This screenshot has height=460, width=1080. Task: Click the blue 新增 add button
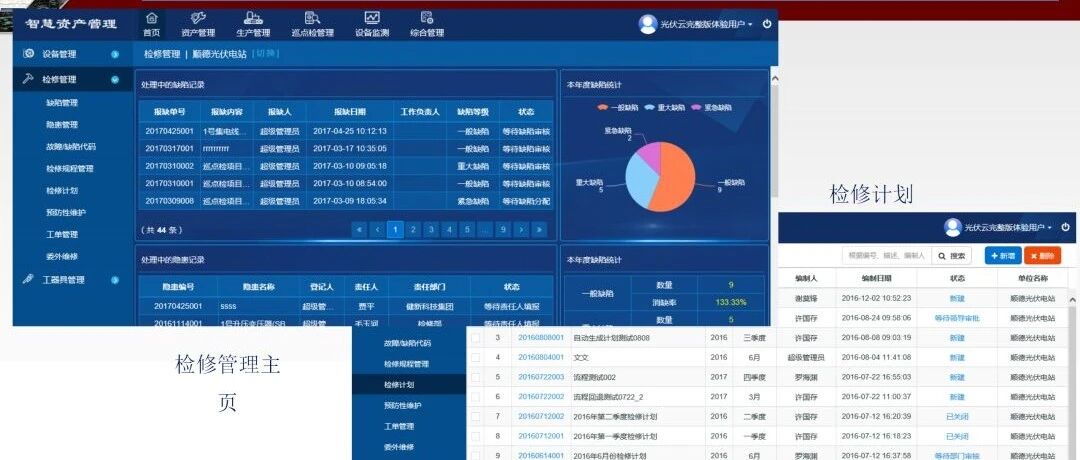click(x=1003, y=255)
